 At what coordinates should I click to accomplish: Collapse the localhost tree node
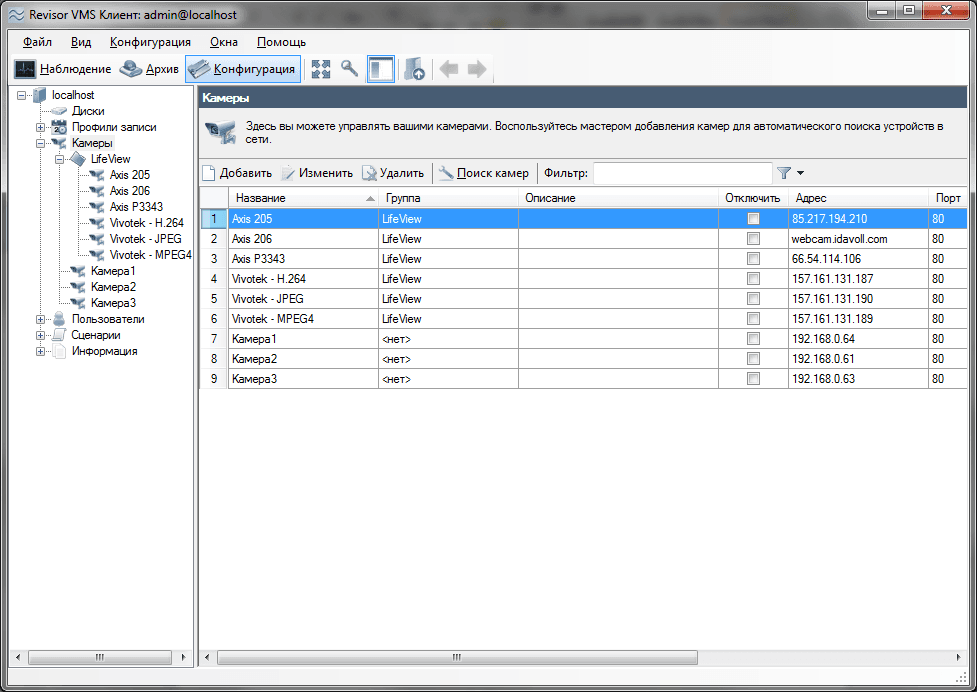point(21,95)
